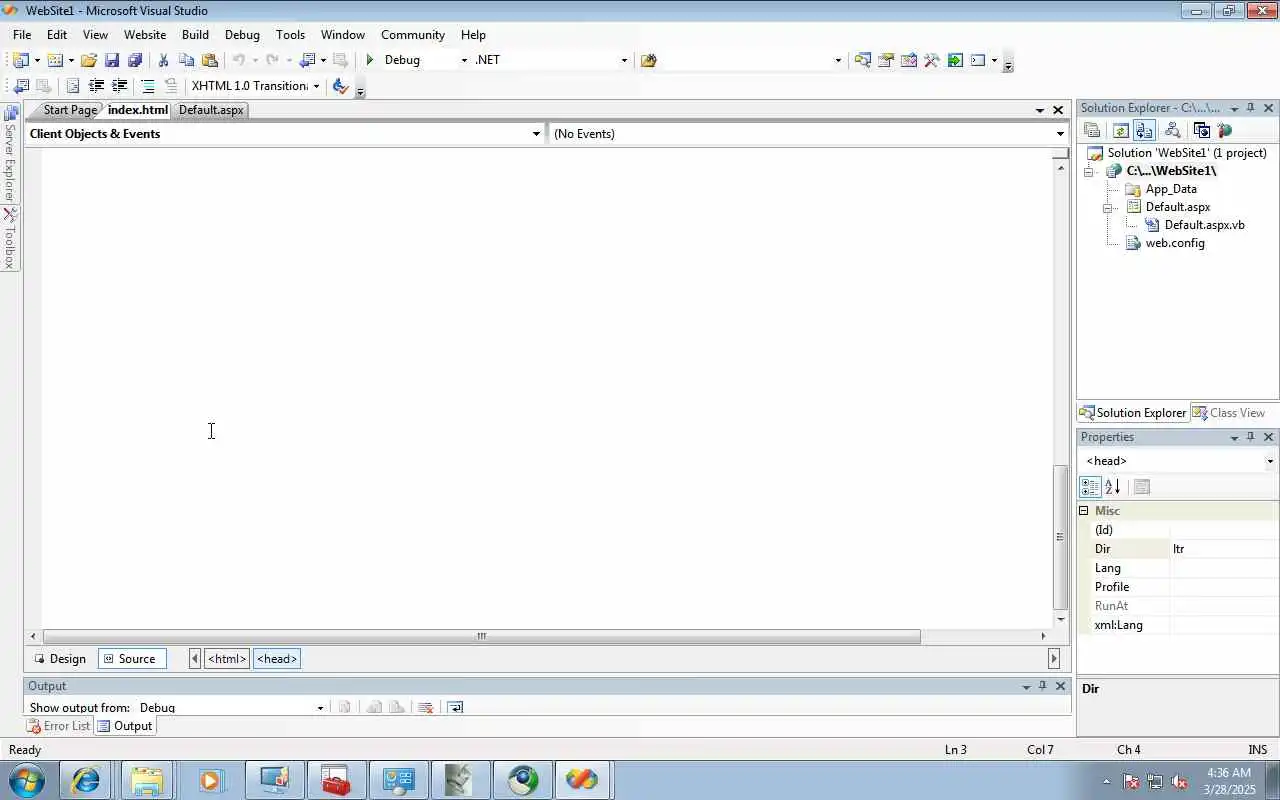The height and width of the screenshot is (800, 1280).
Task: Open the (No Events) dropdown
Action: 1060,134
